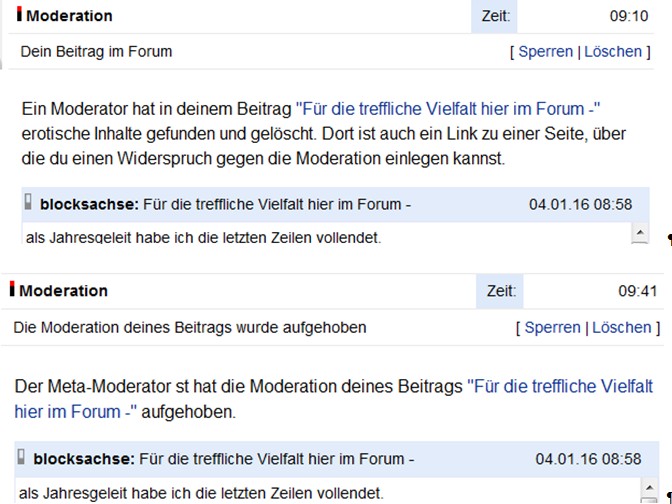
Task: Click red status icon beside first Moderation header
Action: click(x=20, y=14)
